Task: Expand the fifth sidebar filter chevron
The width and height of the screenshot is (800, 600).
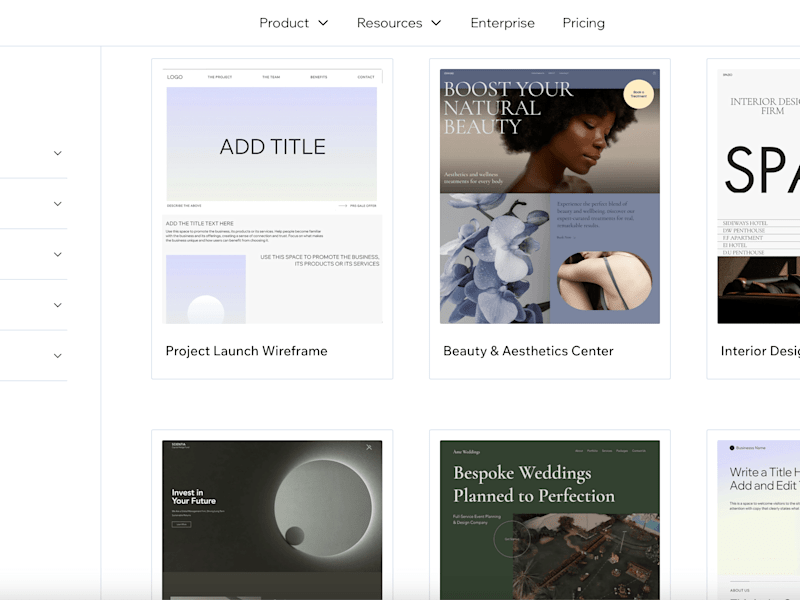Action: (58, 355)
